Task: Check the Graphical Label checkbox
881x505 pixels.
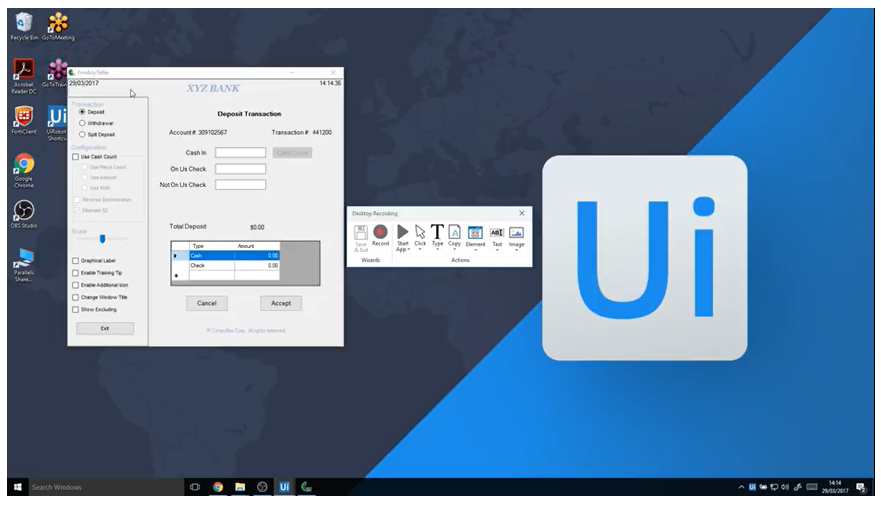Action: (x=75, y=261)
